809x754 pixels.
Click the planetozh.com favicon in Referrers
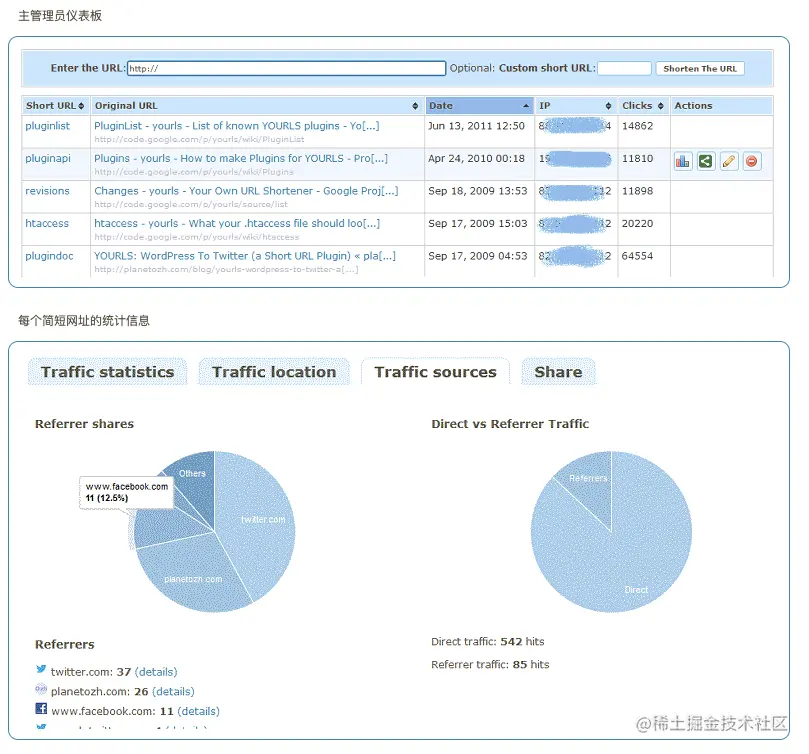point(41,689)
